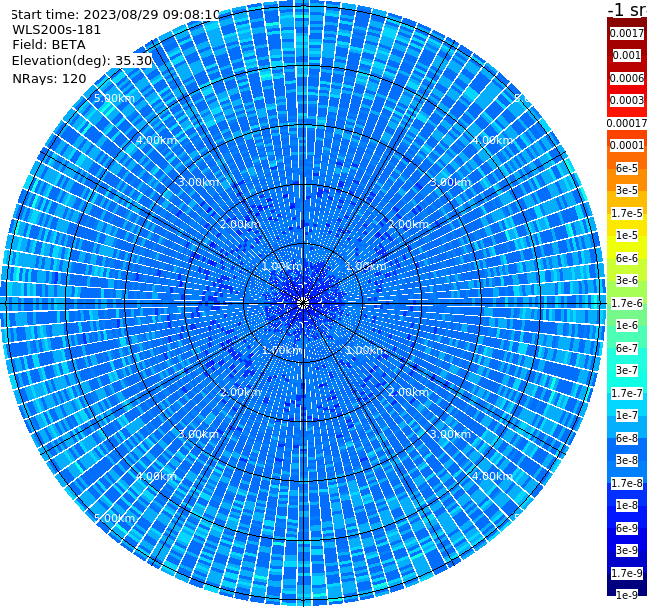Click the 4.00km ring label in upper-right quadrant
Viewport: 647px width, 607px height.
[492, 140]
